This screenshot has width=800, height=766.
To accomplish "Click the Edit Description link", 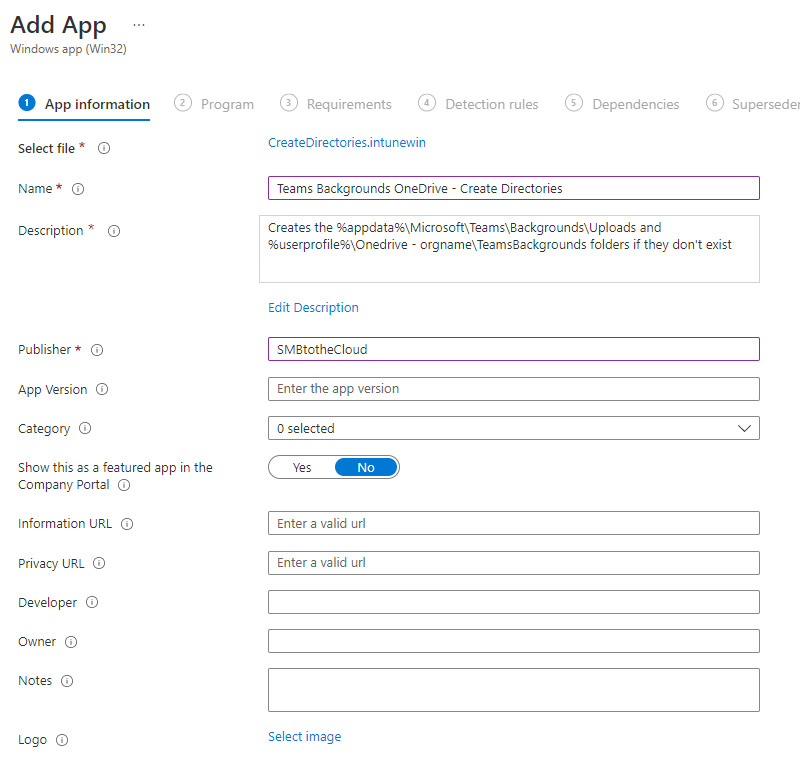I will pos(313,307).
